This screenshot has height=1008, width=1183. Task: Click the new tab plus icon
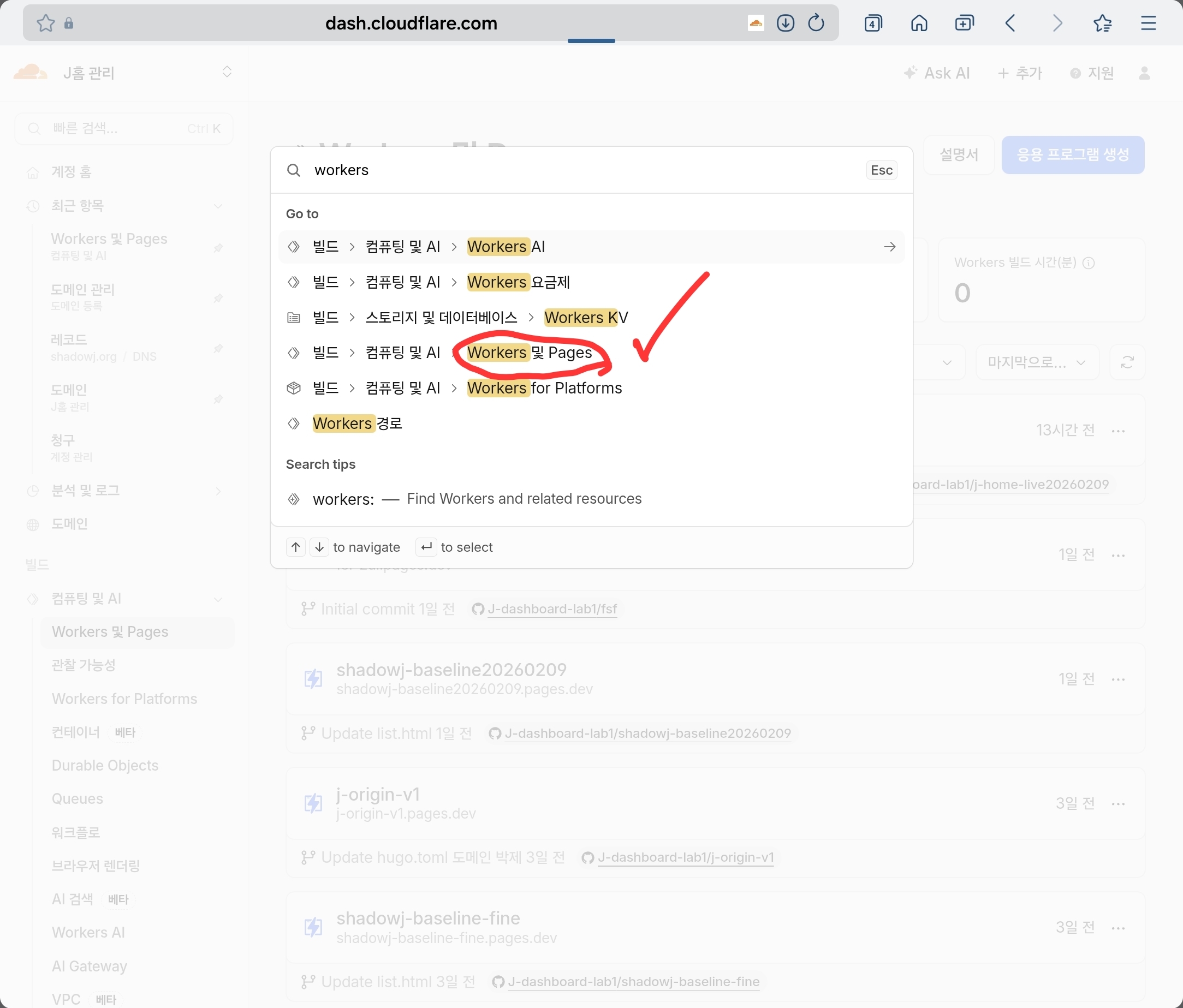click(x=964, y=23)
